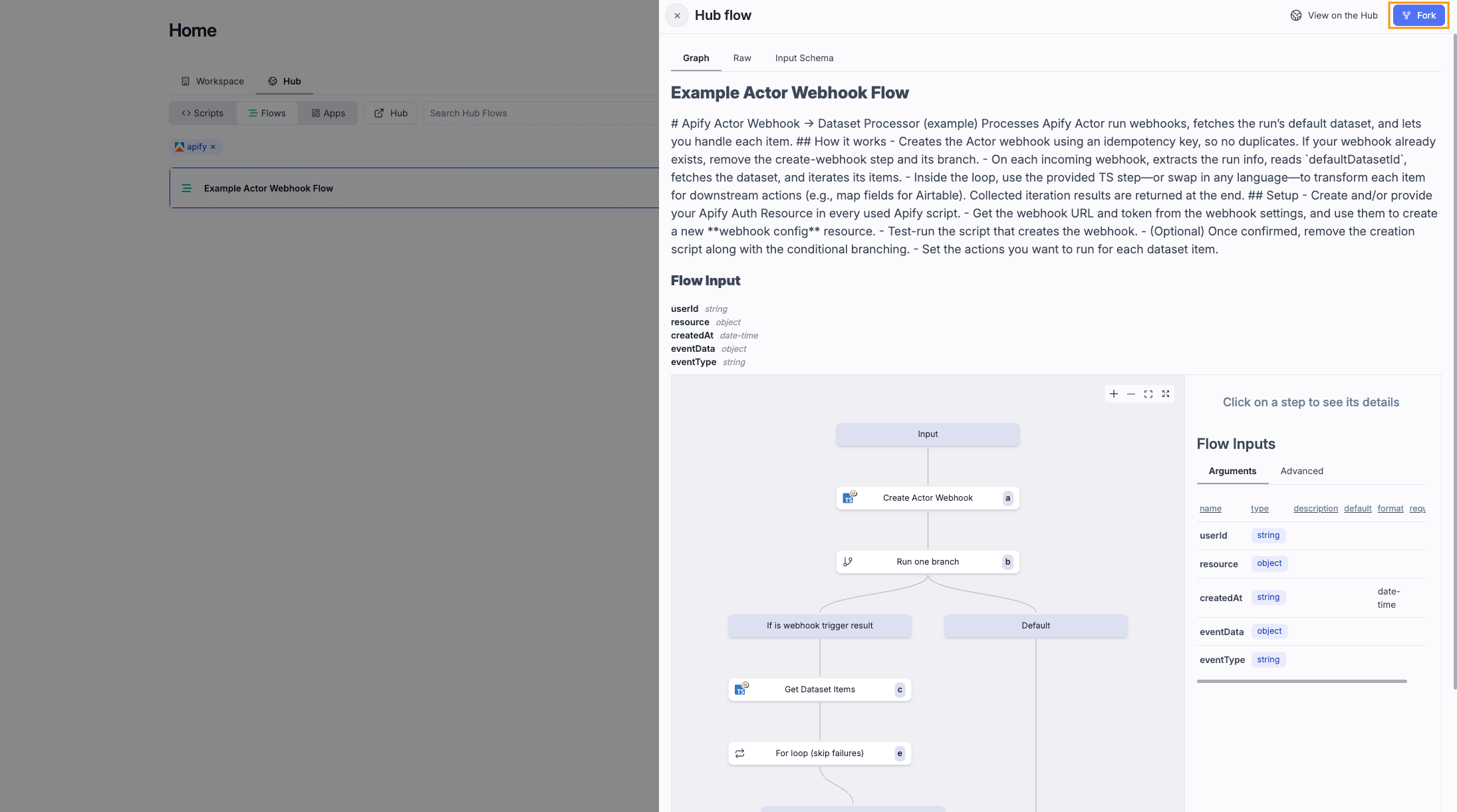Open View on the Hub link
The image size is (1457, 812).
1343,15
